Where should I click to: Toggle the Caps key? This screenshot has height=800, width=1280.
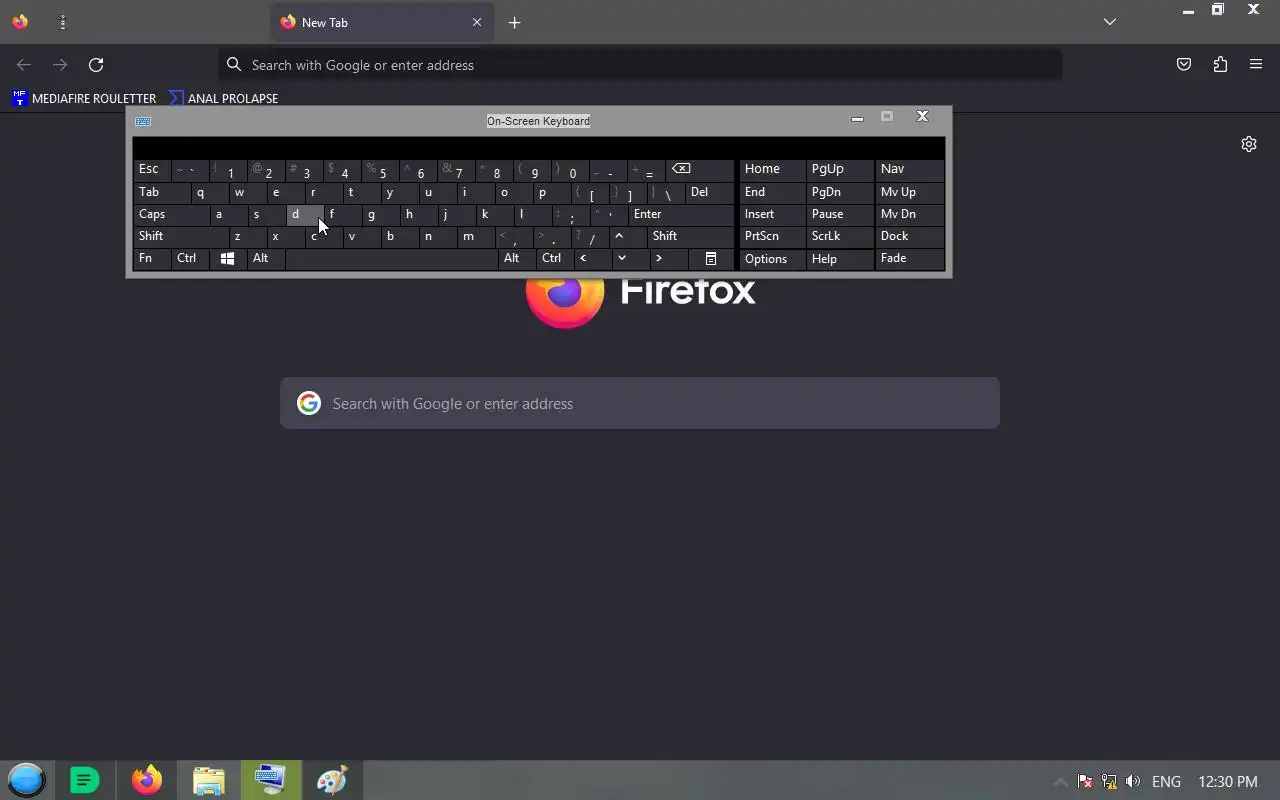coord(171,214)
